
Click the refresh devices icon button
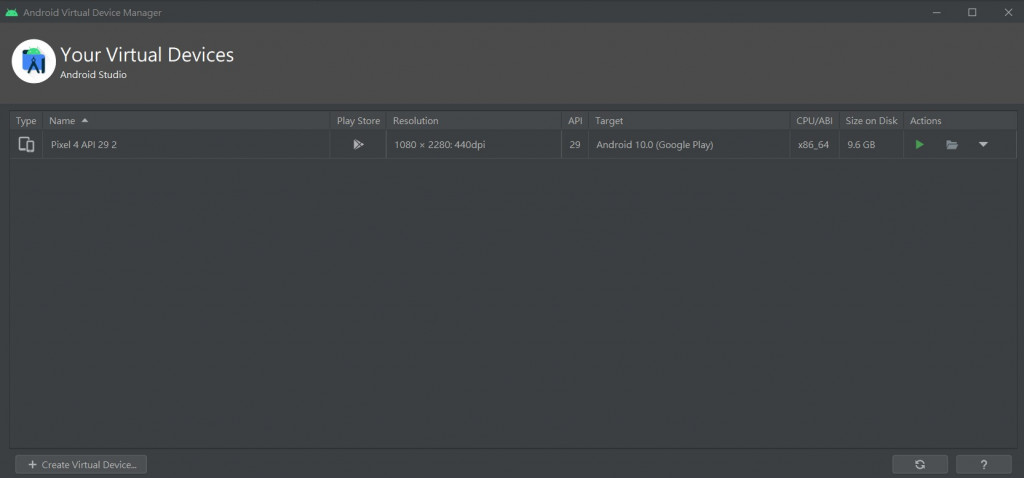920,464
